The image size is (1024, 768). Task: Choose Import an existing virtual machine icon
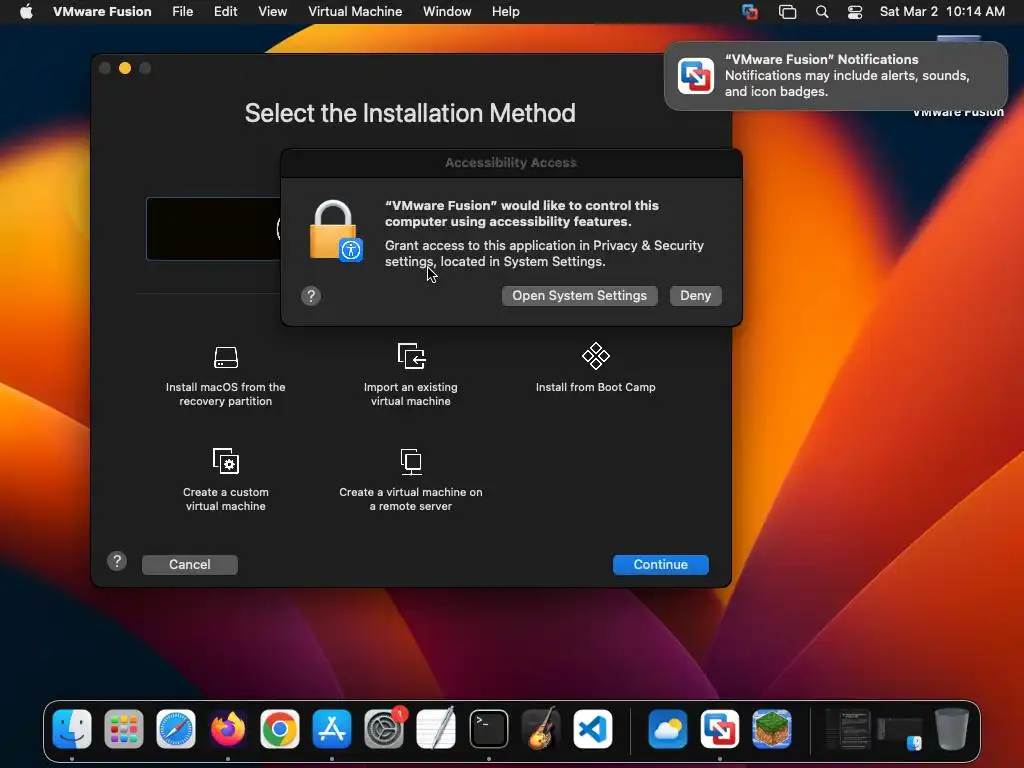pyautogui.click(x=411, y=357)
